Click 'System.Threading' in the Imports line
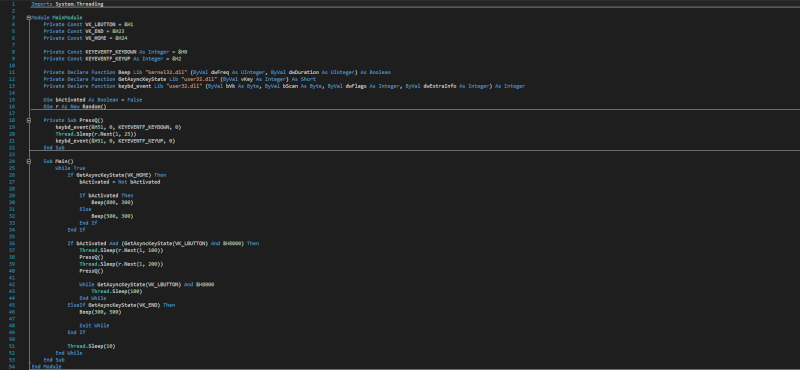The image size is (800, 370). (x=79, y=4)
